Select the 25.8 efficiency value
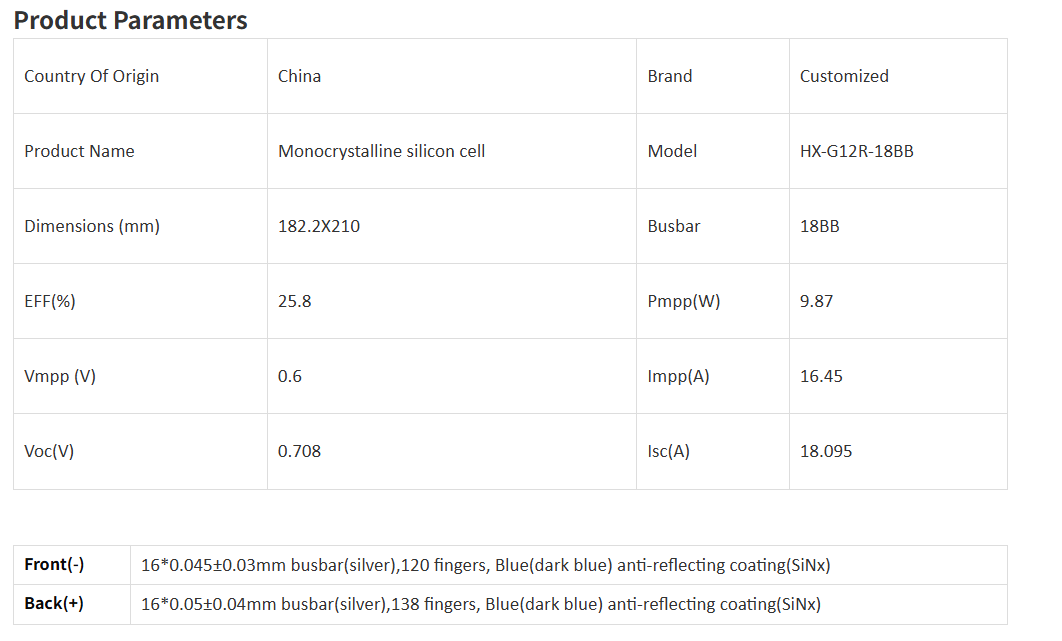Viewport: 1062px width, 641px height. point(294,301)
